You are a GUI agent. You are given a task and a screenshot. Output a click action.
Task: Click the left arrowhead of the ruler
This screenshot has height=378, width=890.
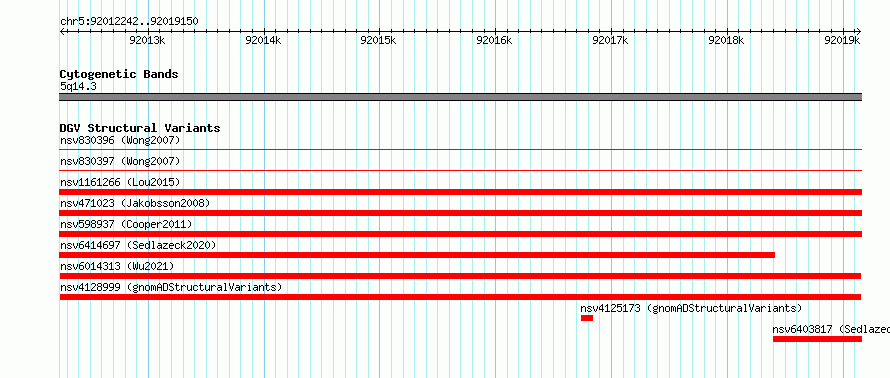tap(62, 31)
